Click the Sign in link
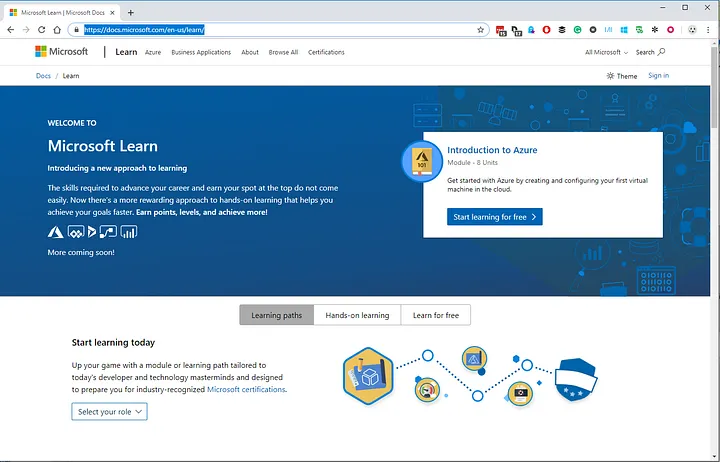Screen dimensions: 720x462 click(x=658, y=75)
